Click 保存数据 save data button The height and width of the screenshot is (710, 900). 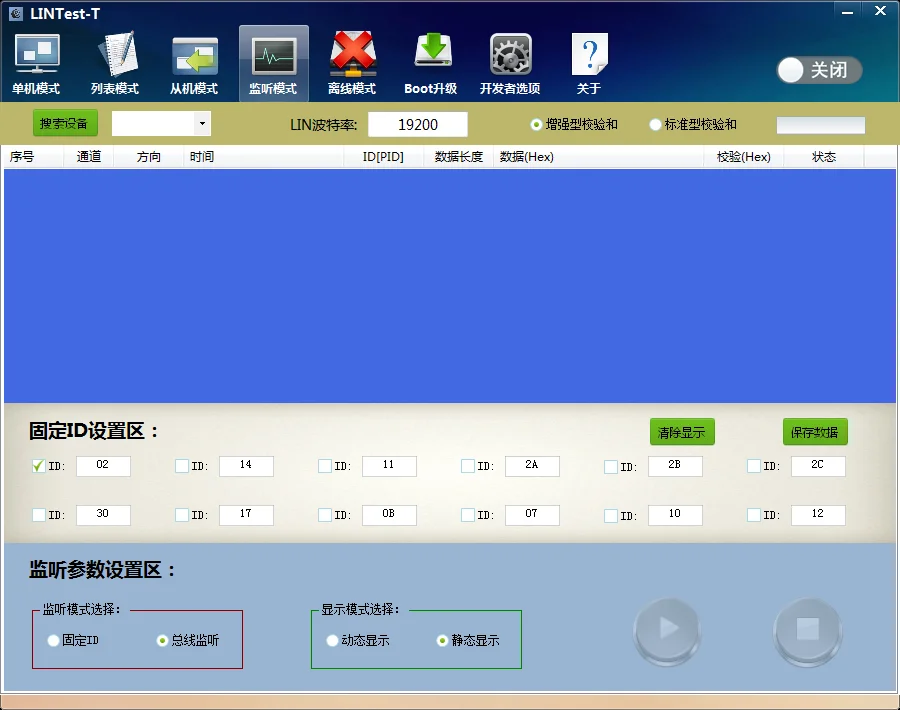(815, 432)
